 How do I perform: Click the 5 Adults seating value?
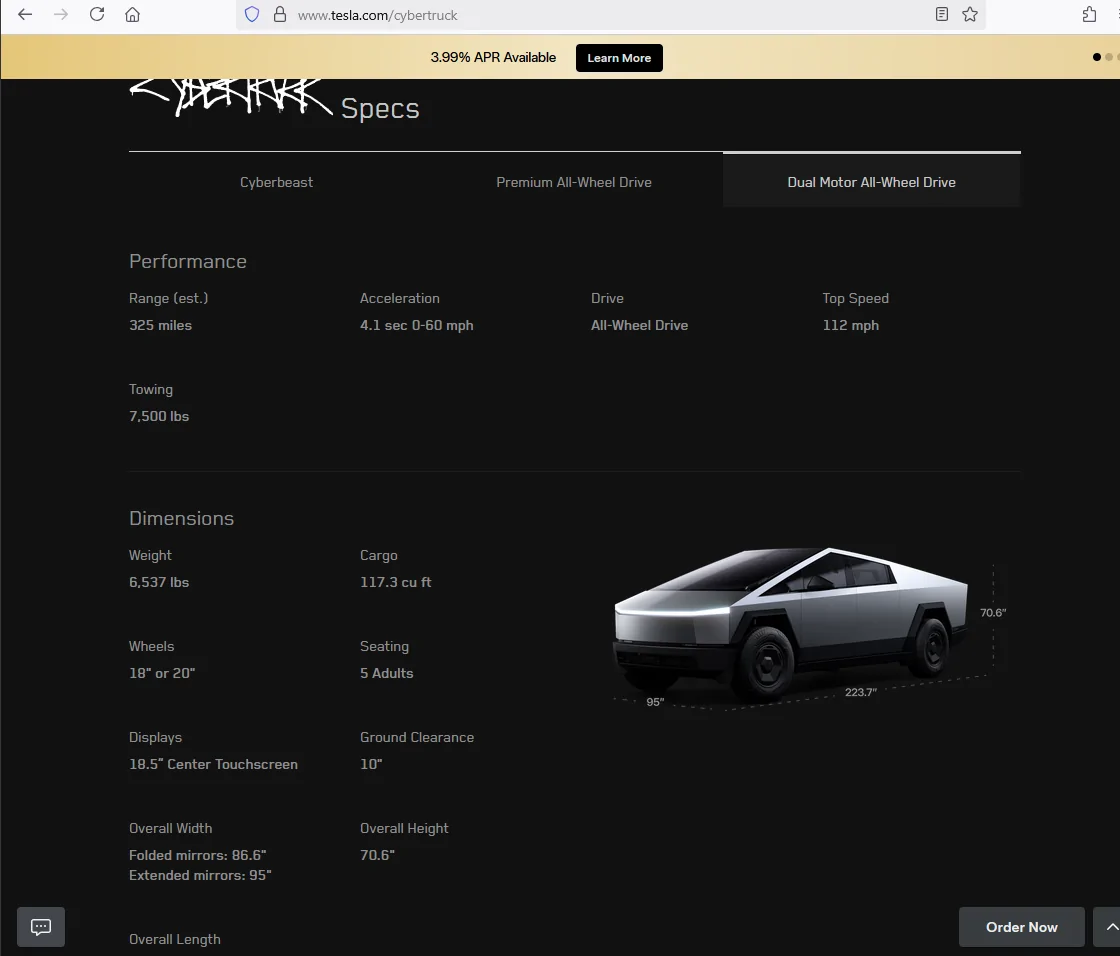386,673
